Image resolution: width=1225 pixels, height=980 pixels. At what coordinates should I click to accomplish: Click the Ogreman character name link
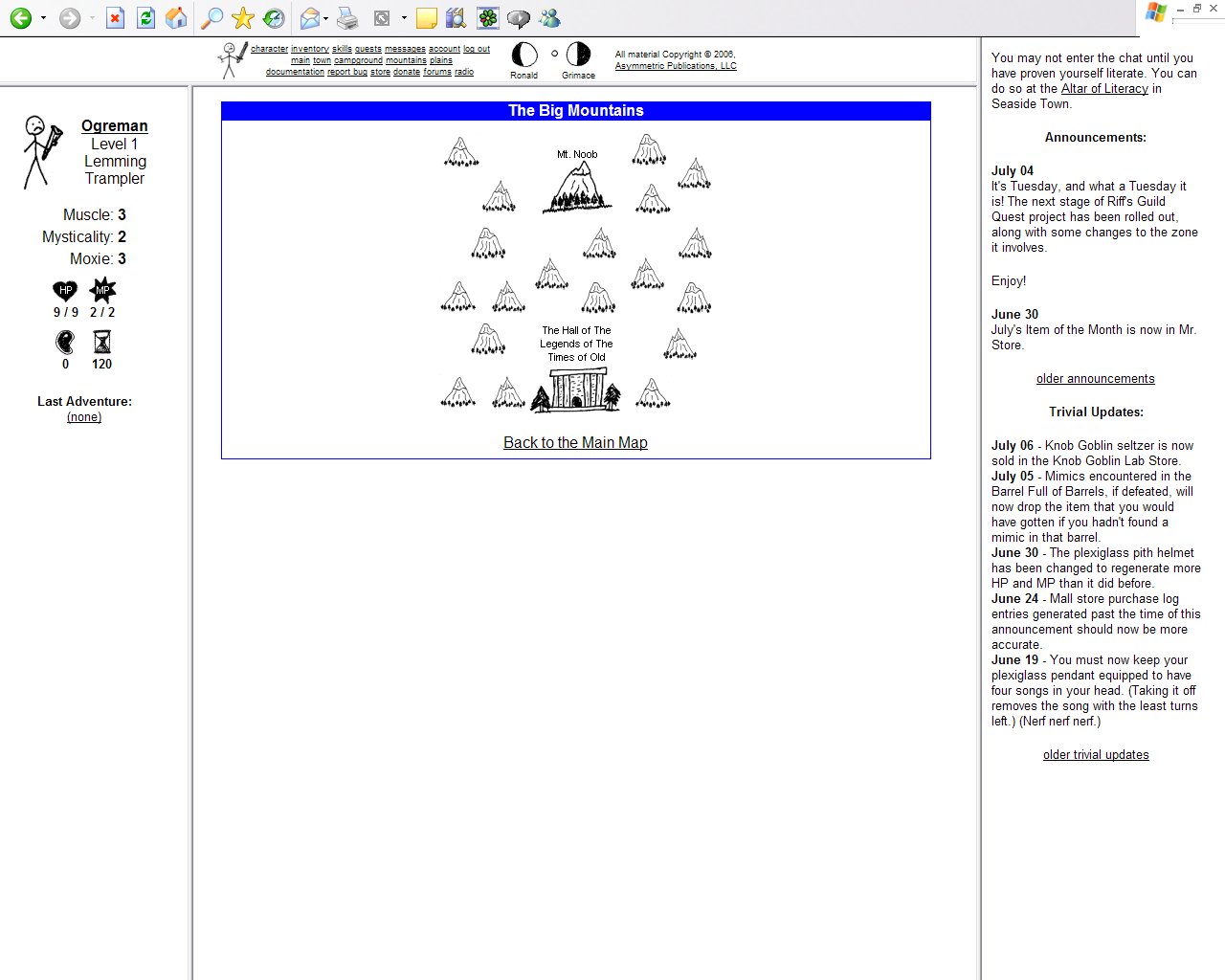click(115, 125)
